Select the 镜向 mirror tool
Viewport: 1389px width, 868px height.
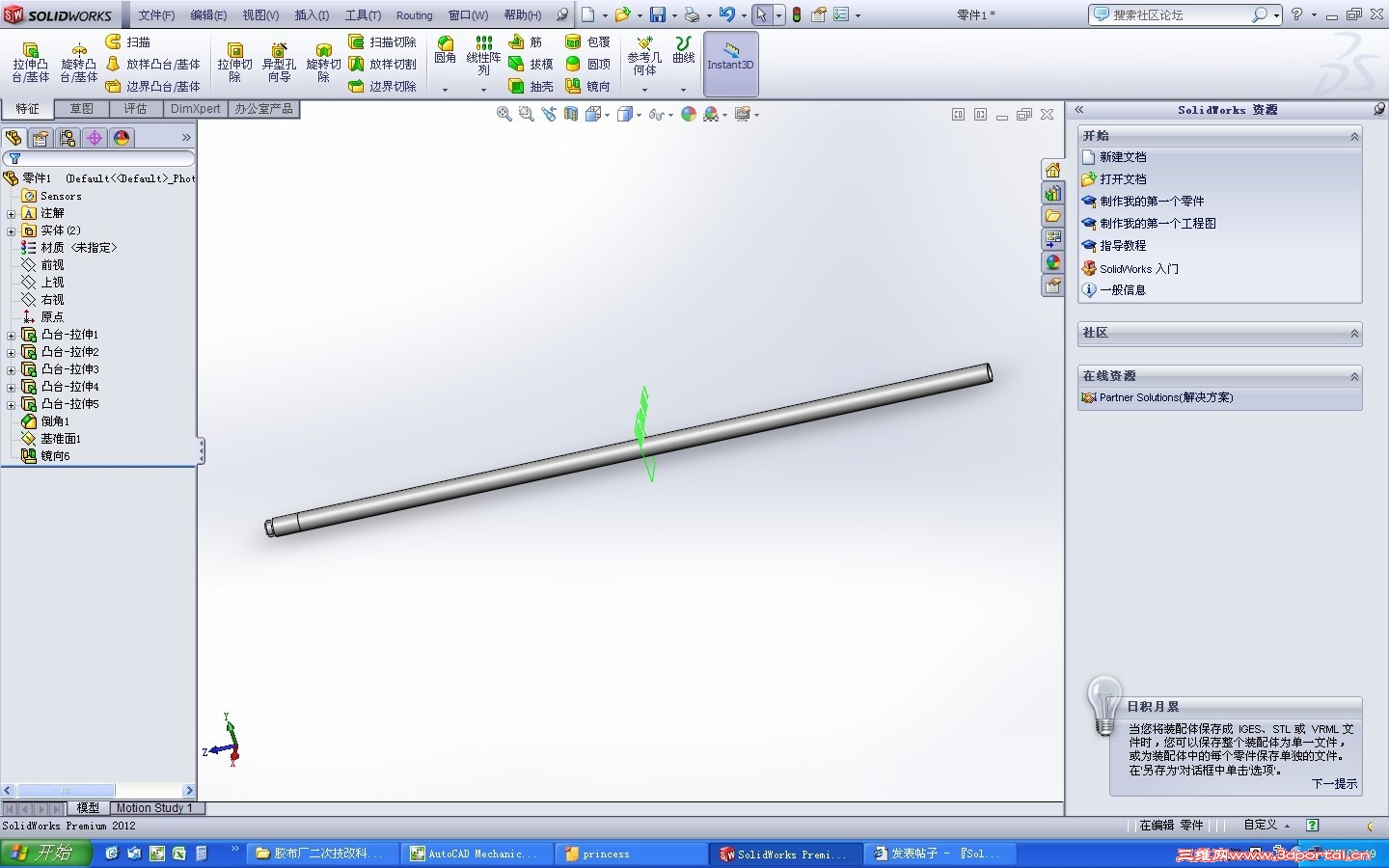(589, 86)
